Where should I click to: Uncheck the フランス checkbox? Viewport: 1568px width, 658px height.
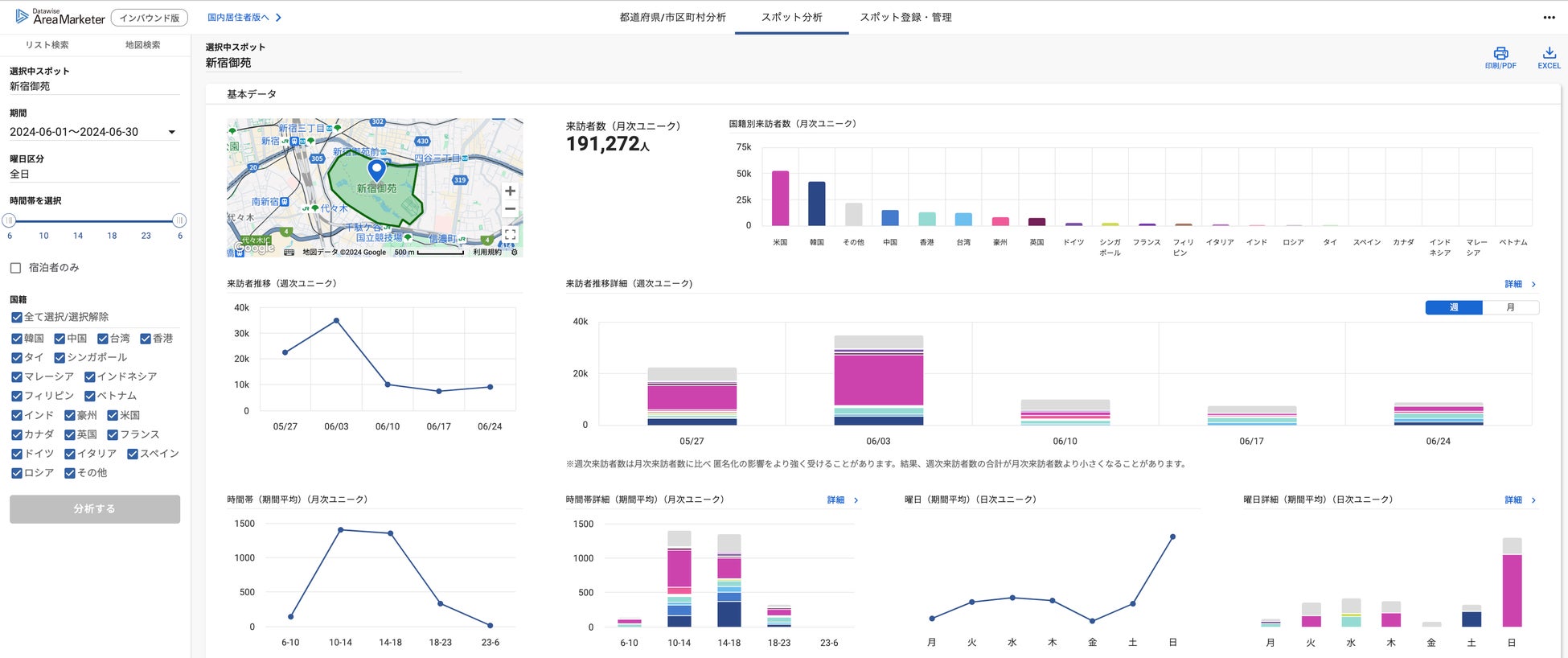[113, 435]
